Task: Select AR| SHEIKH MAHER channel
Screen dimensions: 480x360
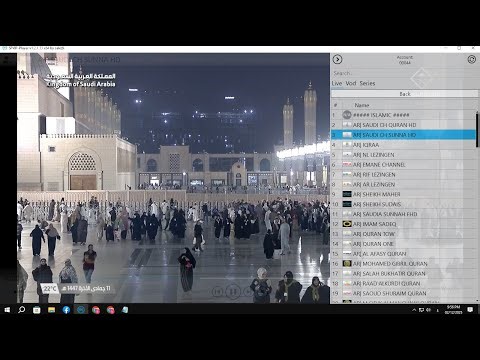Action: point(403,194)
